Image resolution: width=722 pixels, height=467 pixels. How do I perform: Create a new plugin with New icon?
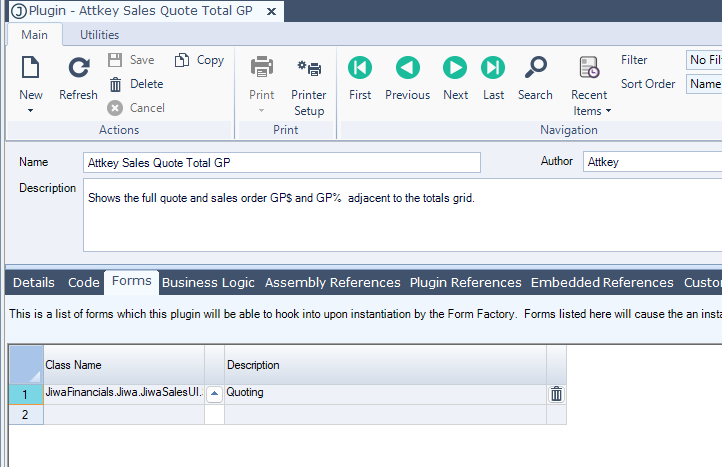click(30, 68)
